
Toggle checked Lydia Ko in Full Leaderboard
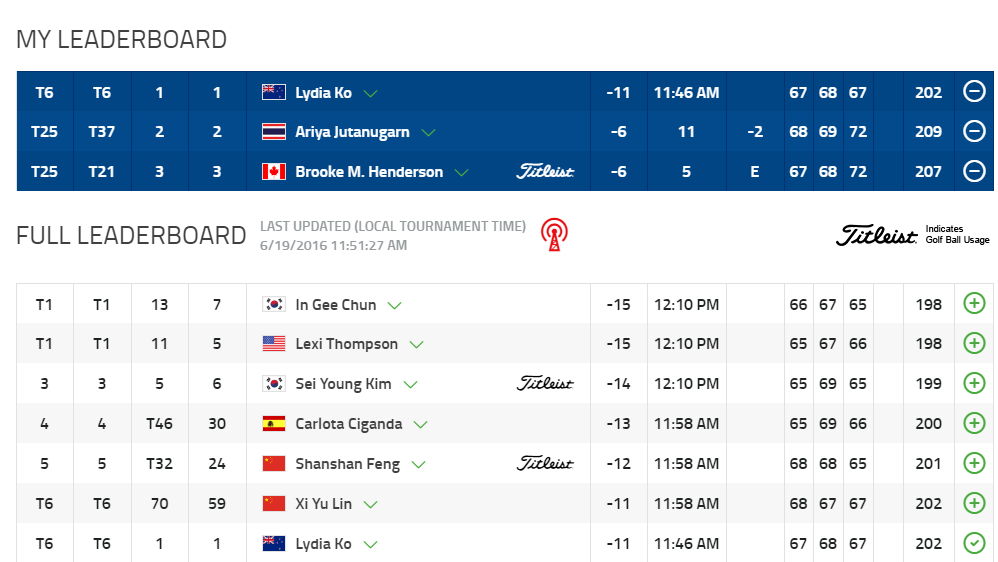(974, 544)
